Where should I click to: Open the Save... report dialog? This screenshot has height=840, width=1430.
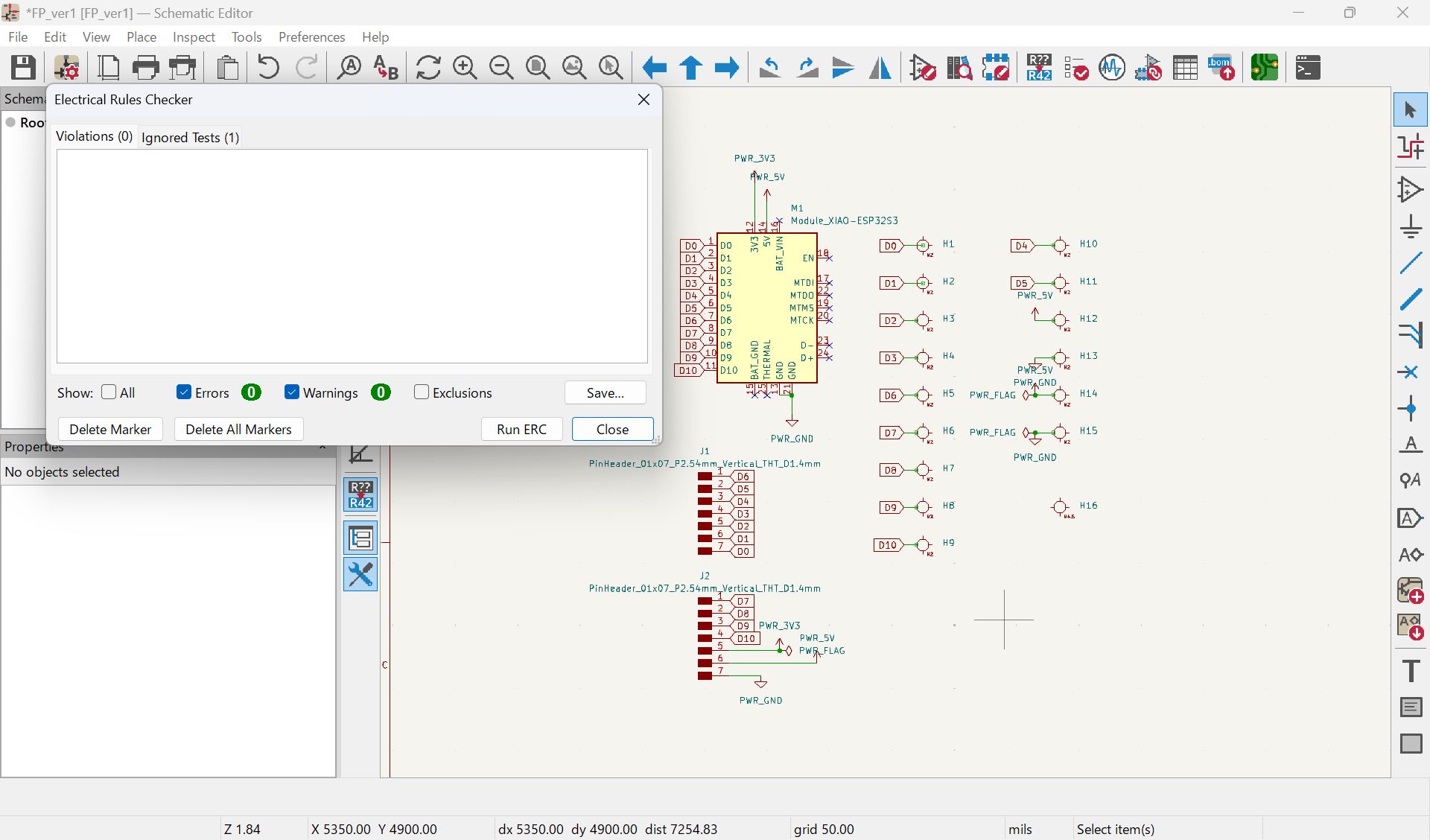coord(606,393)
